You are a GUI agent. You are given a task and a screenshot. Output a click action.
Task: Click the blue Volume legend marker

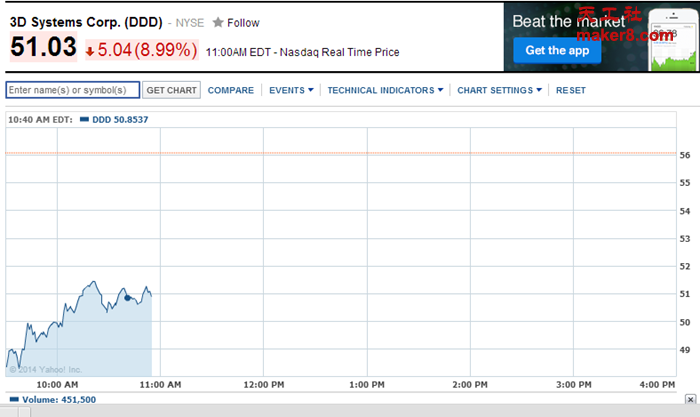(14, 400)
